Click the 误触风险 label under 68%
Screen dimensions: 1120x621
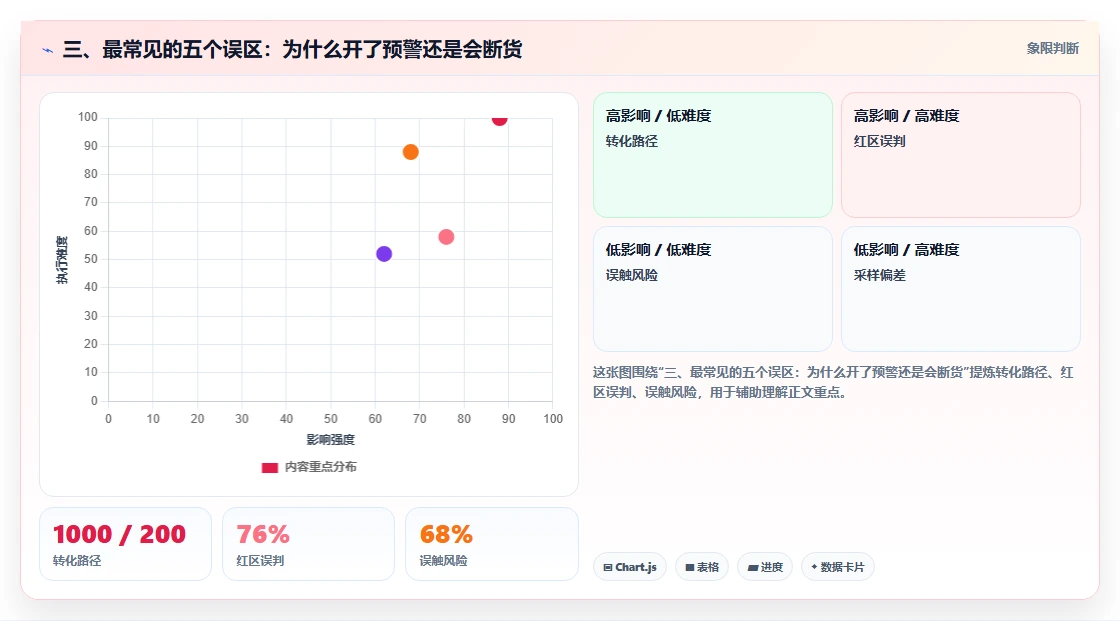tap(443, 561)
